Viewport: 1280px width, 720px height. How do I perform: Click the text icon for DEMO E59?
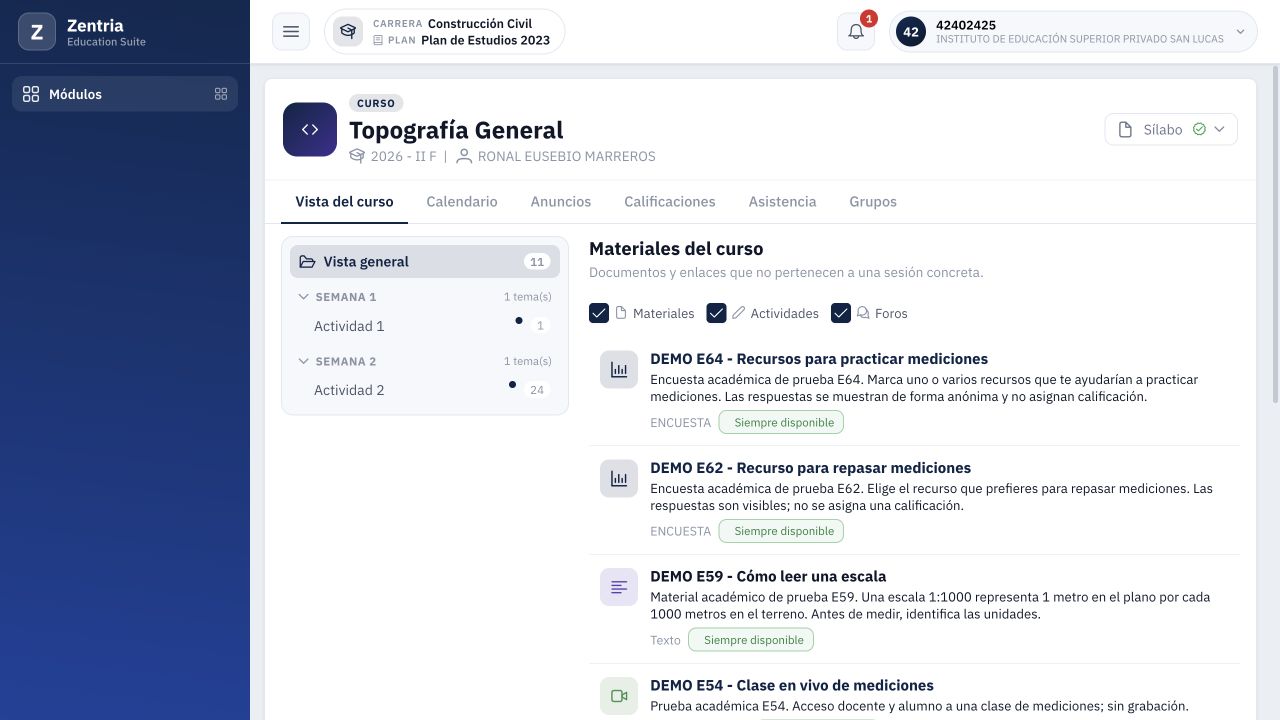[619, 587]
